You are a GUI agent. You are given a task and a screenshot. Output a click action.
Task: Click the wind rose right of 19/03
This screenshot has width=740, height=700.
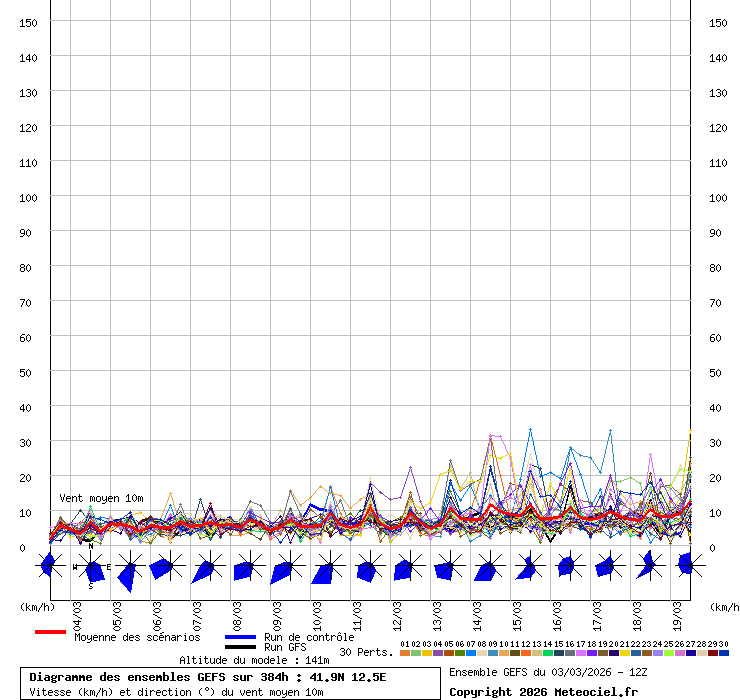pos(686,565)
